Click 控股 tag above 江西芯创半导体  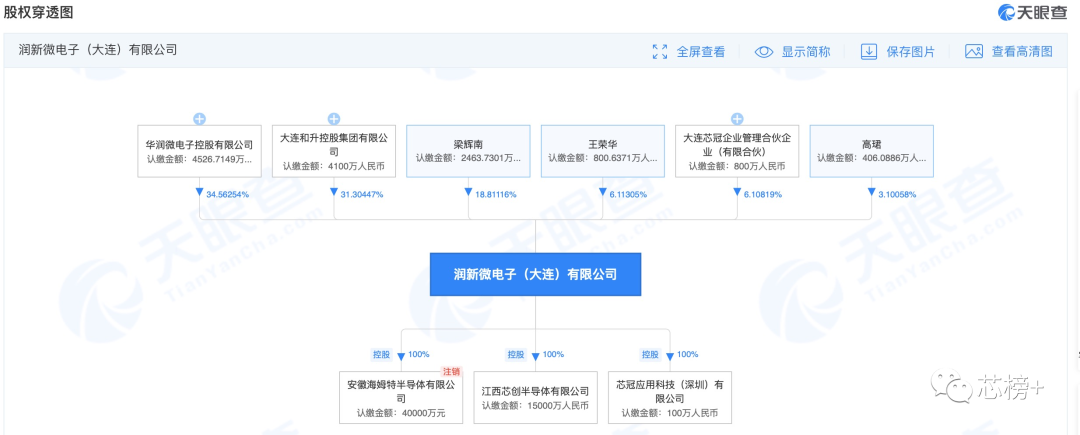coord(515,354)
